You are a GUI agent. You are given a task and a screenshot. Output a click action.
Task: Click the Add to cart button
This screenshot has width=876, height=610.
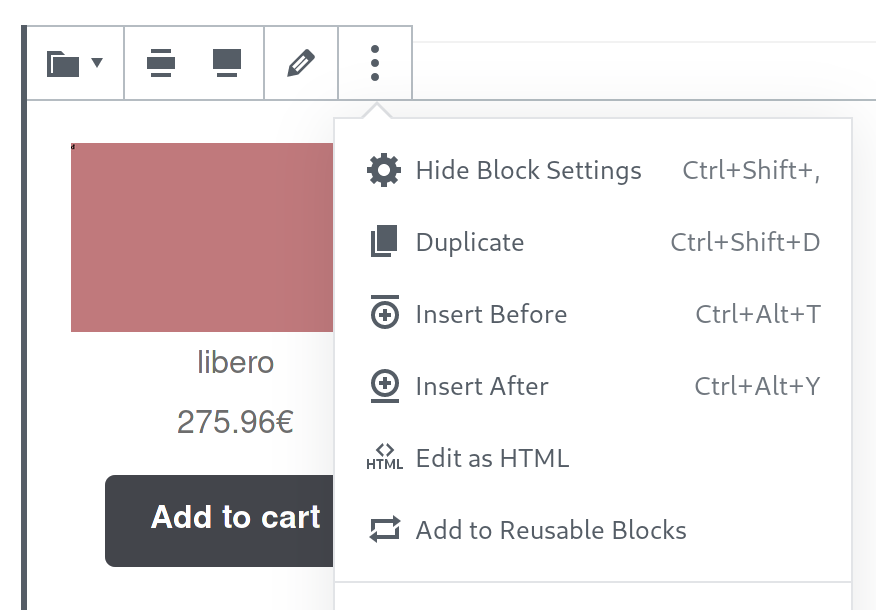coord(219,521)
